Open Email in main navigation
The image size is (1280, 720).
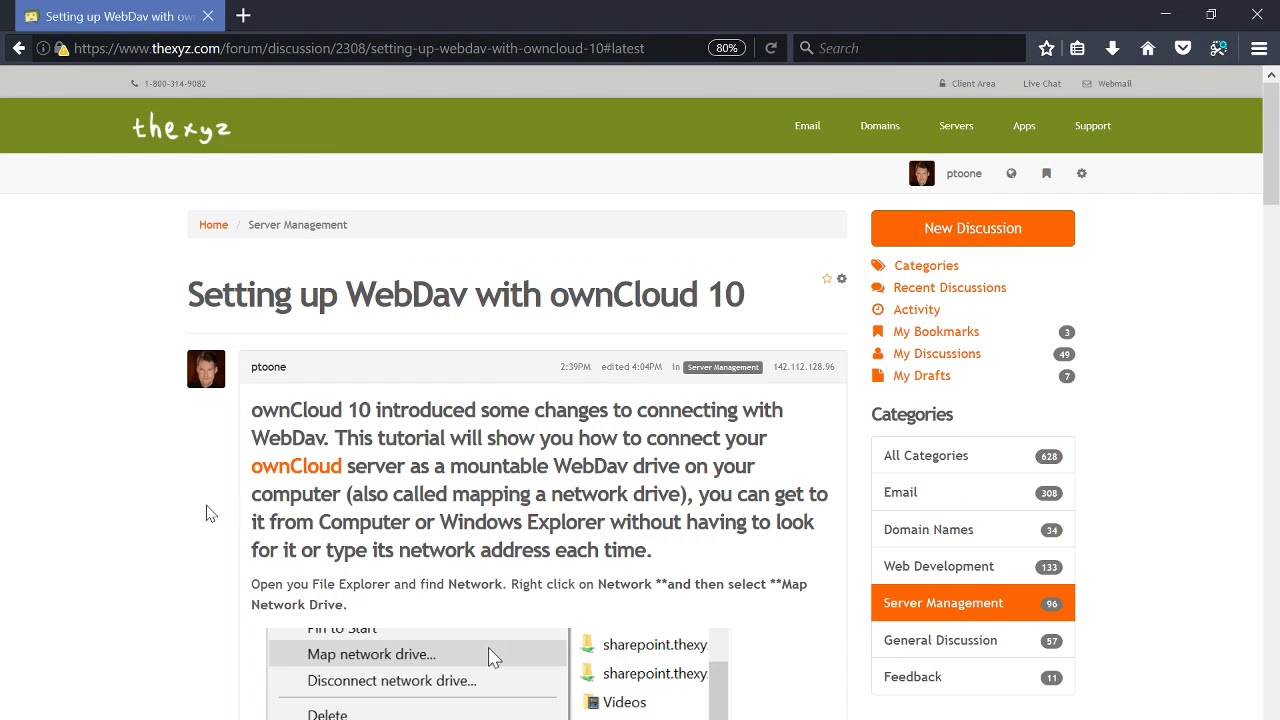tap(807, 126)
